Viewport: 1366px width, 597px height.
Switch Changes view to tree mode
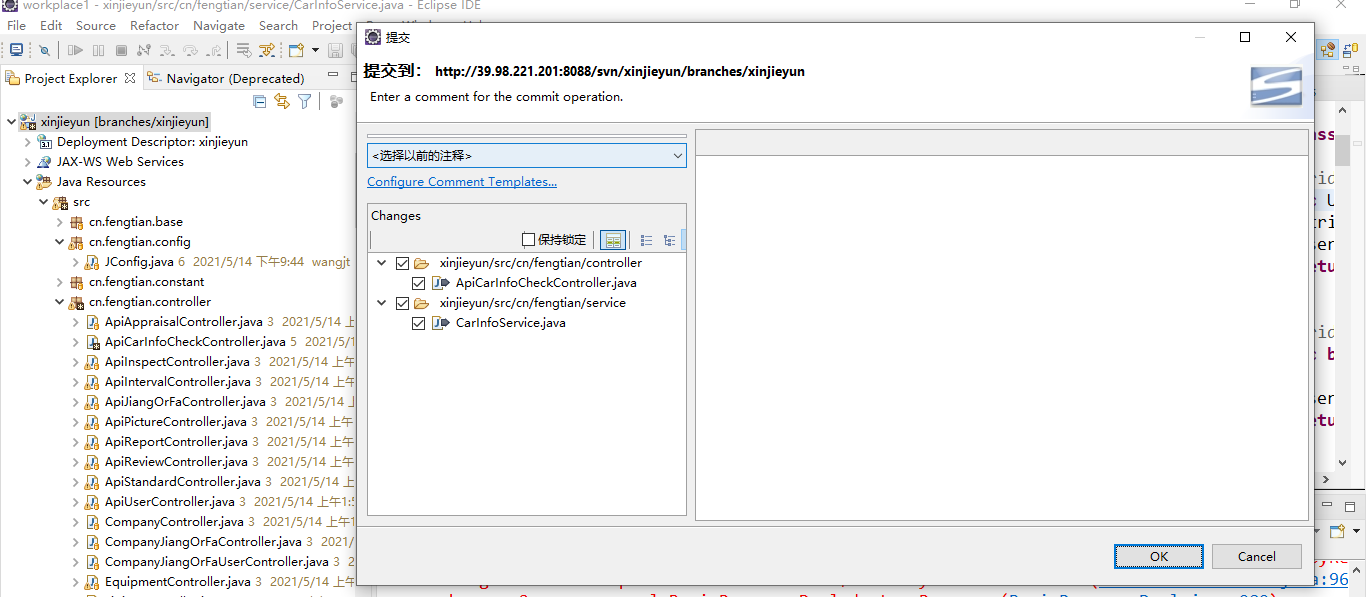point(669,240)
